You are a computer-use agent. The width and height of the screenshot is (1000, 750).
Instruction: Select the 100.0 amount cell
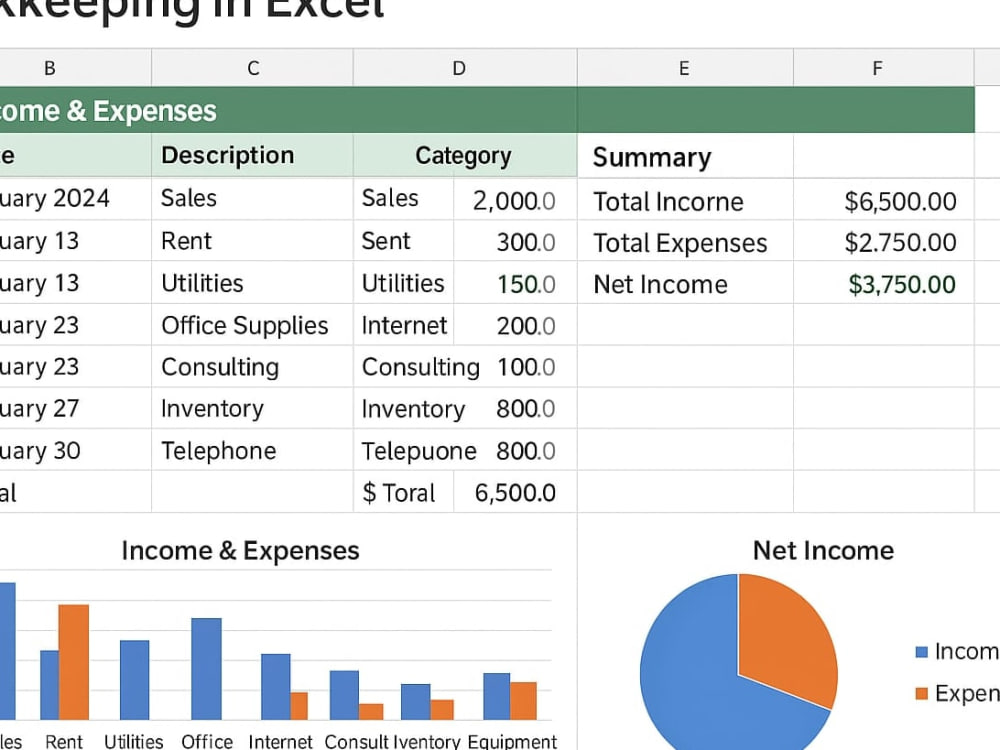point(527,367)
